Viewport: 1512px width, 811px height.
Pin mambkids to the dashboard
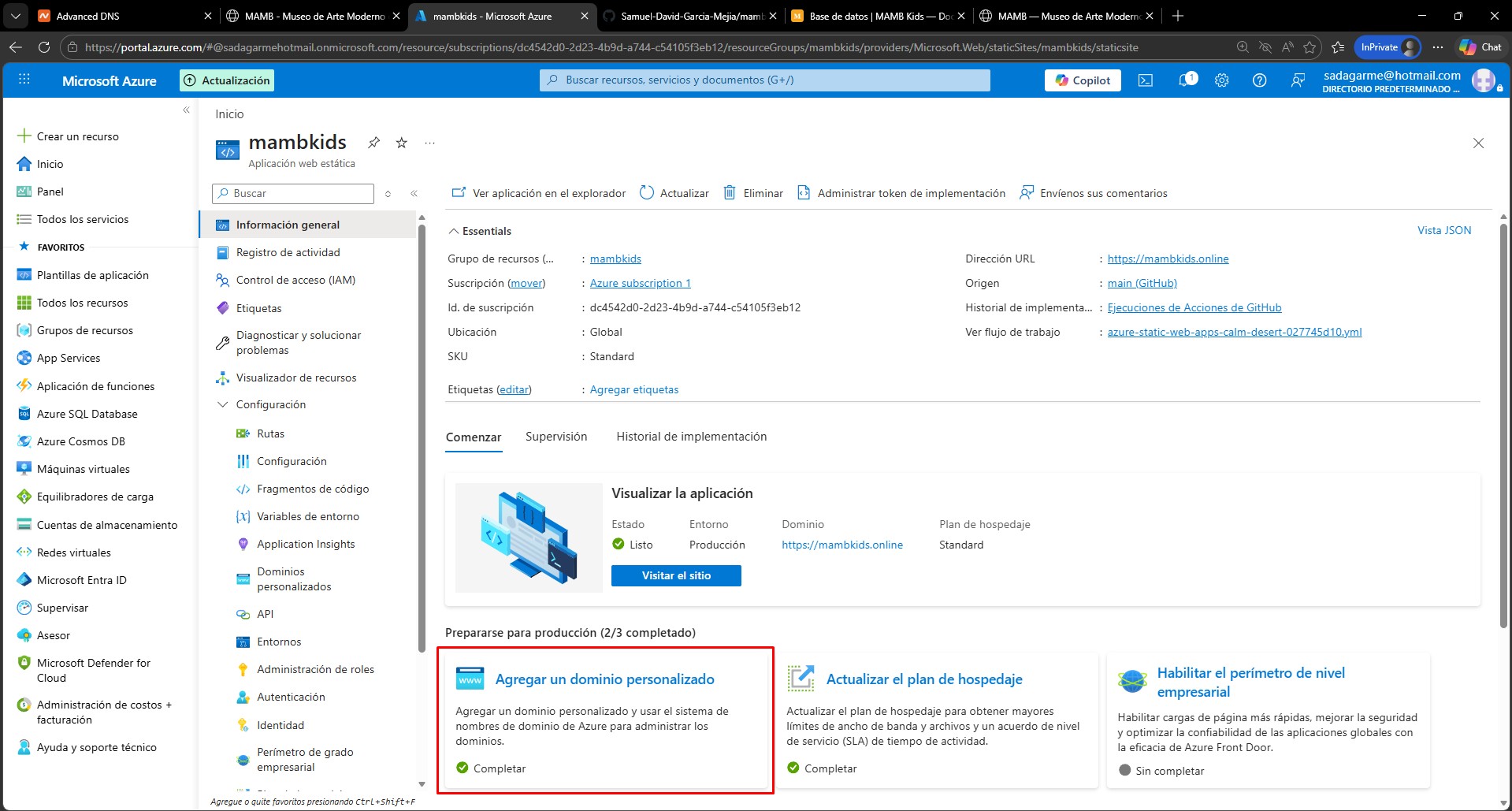click(x=374, y=143)
